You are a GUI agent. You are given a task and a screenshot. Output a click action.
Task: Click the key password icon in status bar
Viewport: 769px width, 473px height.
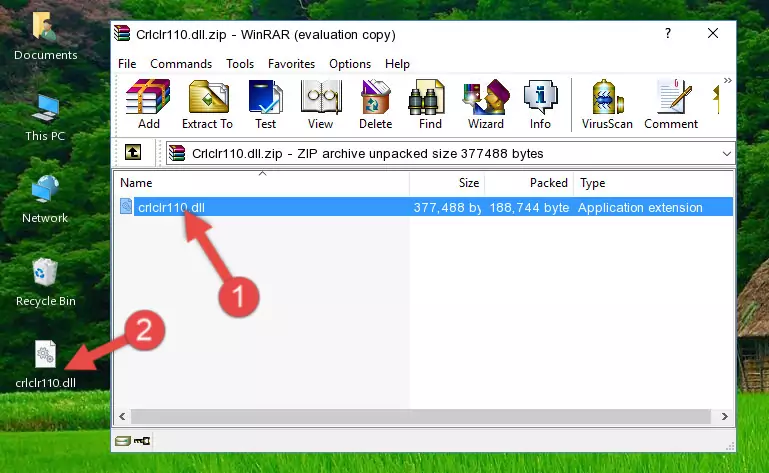[142, 441]
